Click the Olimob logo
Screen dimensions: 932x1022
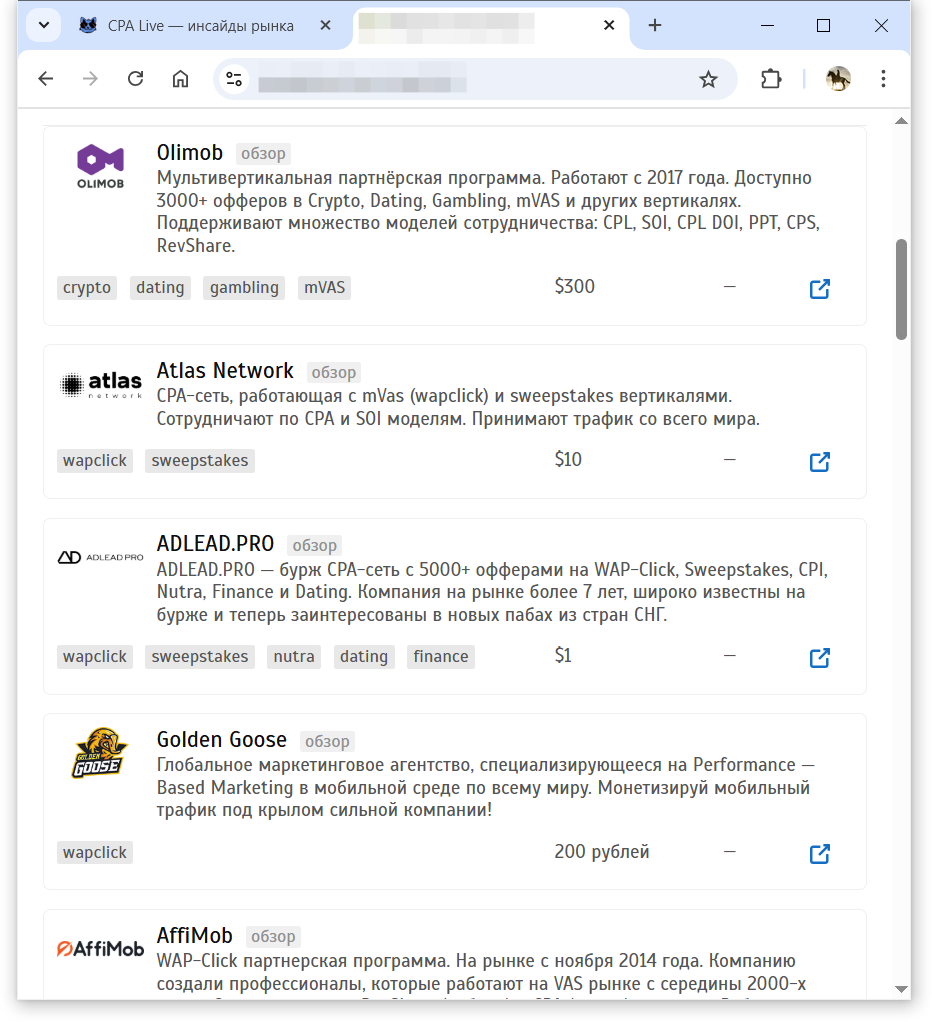pyautogui.click(x=100, y=166)
